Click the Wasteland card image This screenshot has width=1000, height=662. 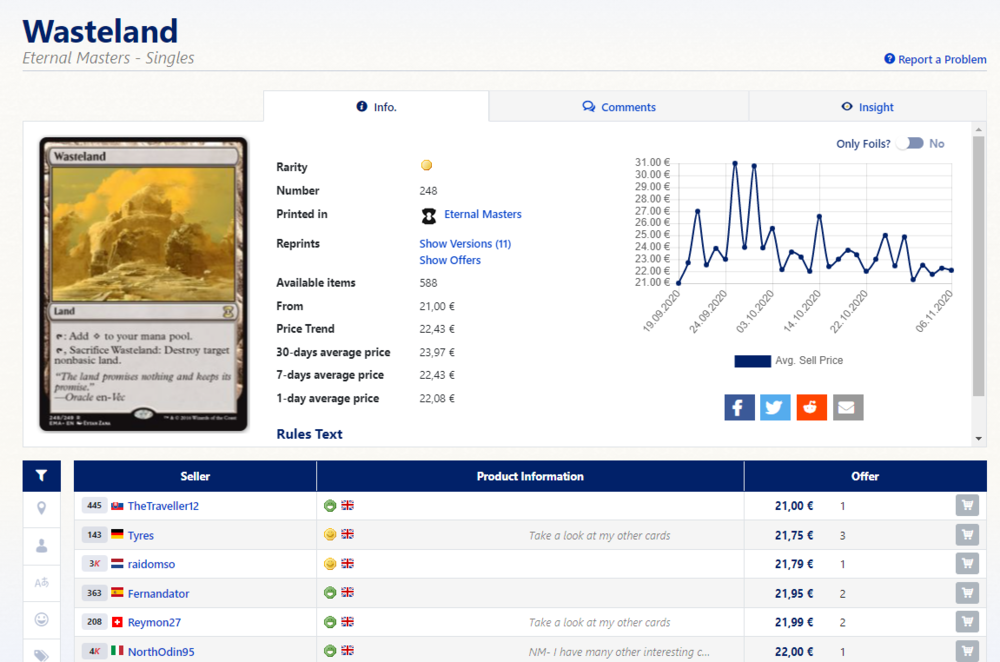[x=143, y=284]
